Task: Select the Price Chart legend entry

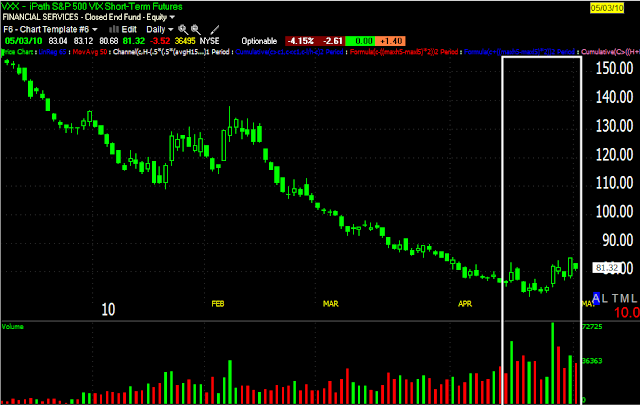Action: click(x=18, y=52)
